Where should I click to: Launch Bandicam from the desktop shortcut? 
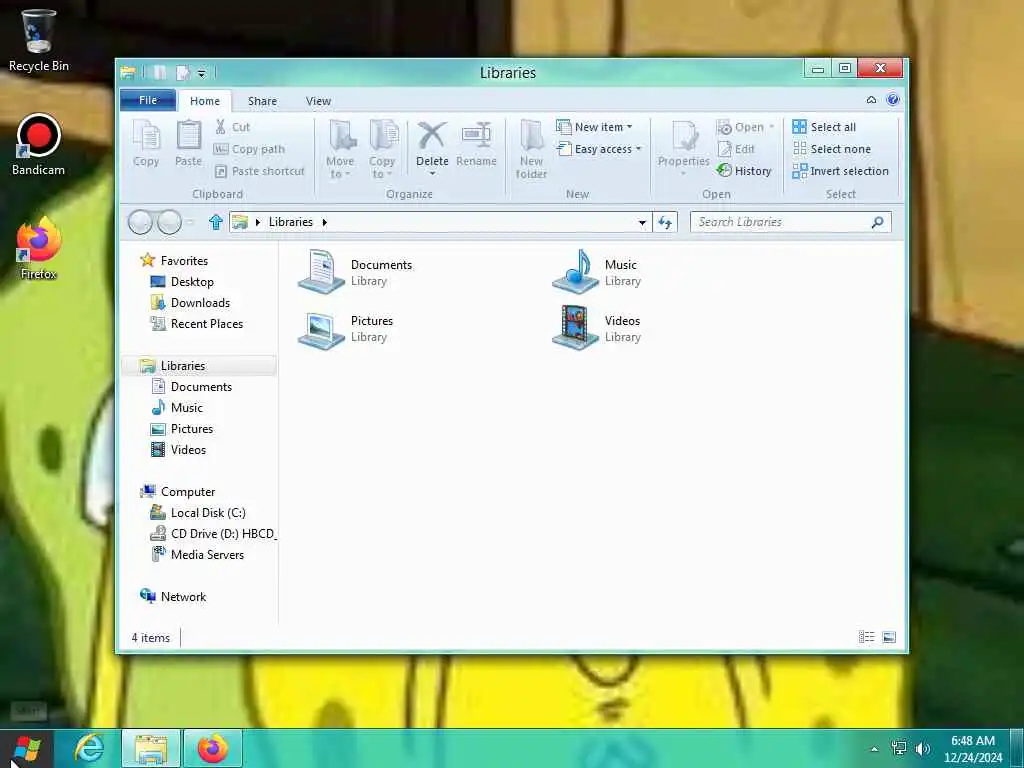[x=38, y=145]
